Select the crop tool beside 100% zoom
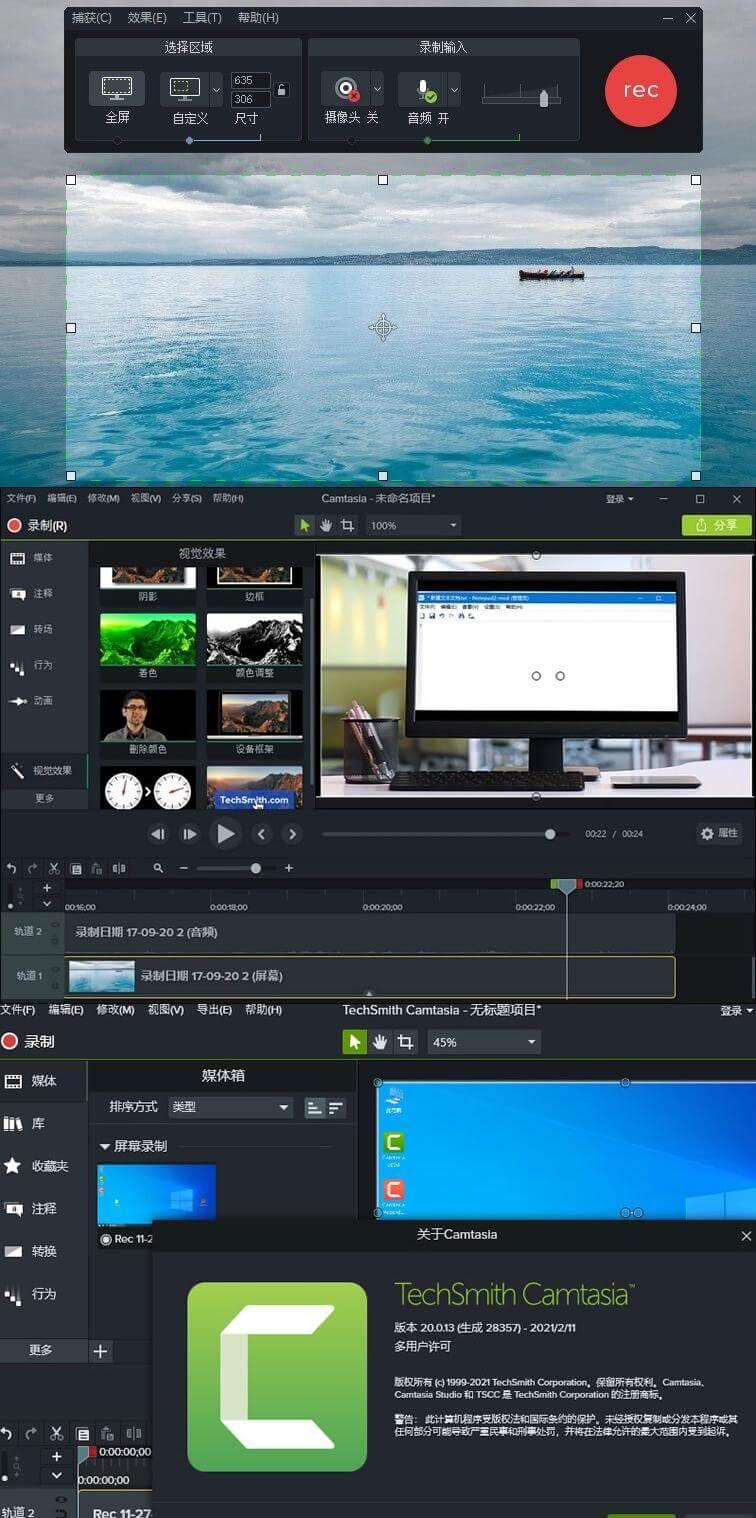Screen dimensions: 756x1518 point(348,525)
